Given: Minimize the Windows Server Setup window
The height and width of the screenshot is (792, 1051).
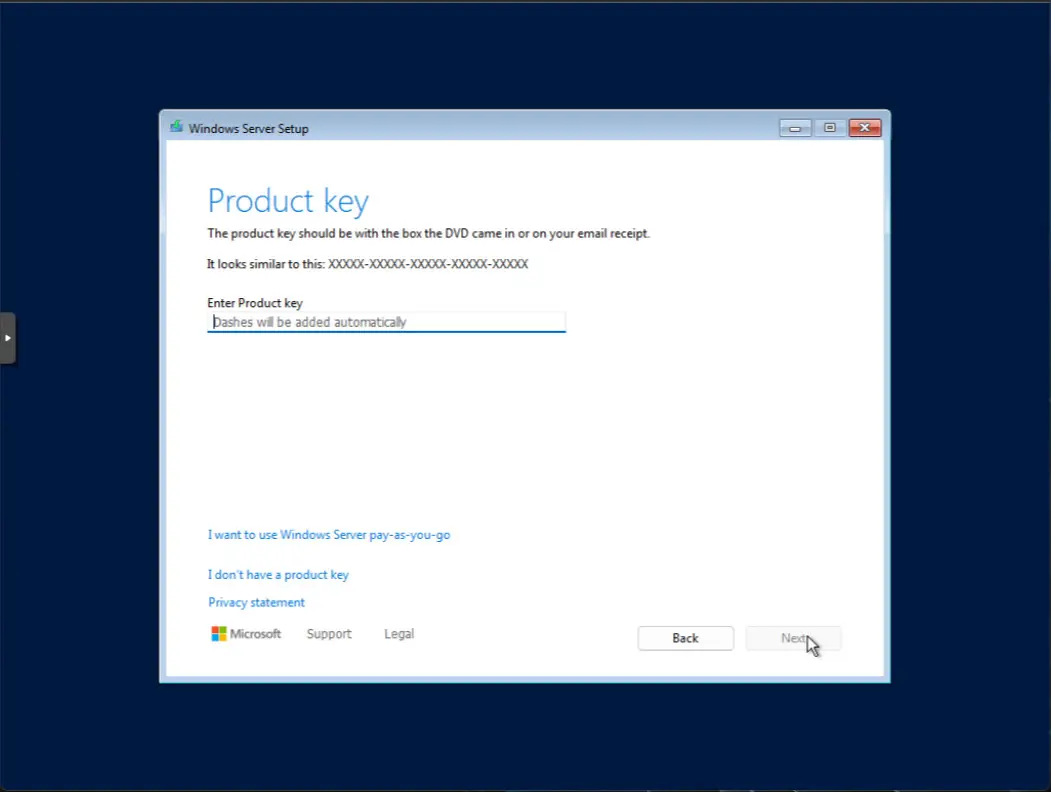Looking at the screenshot, I should 795,128.
